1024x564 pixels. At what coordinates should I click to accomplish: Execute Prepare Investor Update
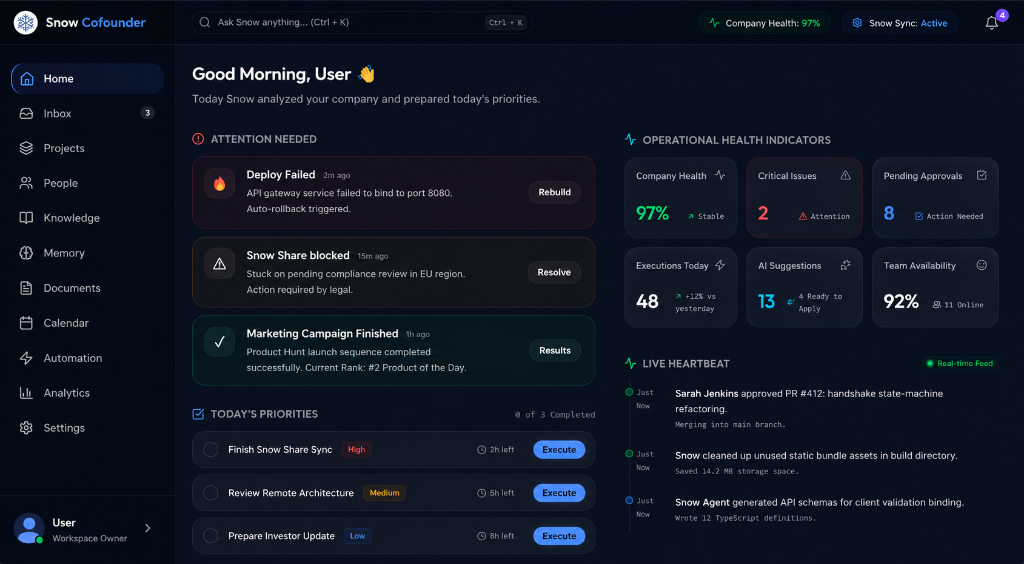[x=559, y=536]
